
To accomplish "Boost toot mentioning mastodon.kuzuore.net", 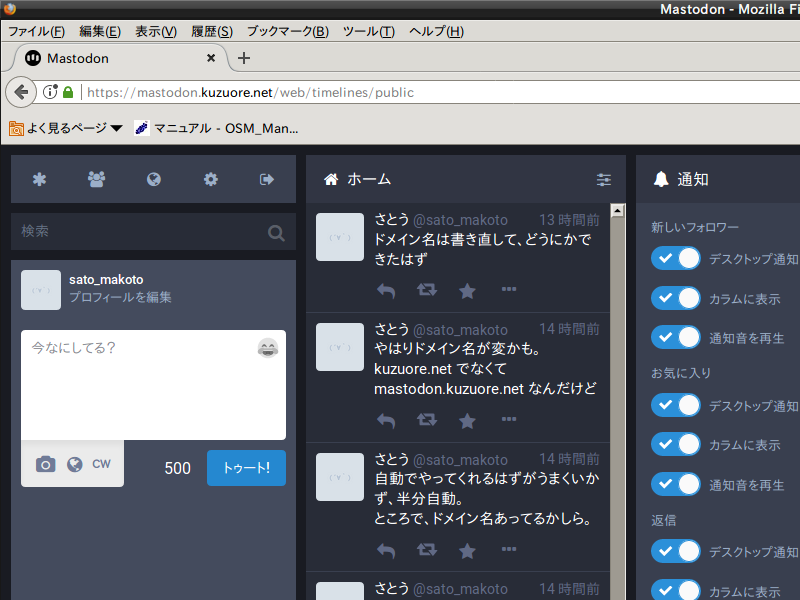I will (x=427, y=420).
